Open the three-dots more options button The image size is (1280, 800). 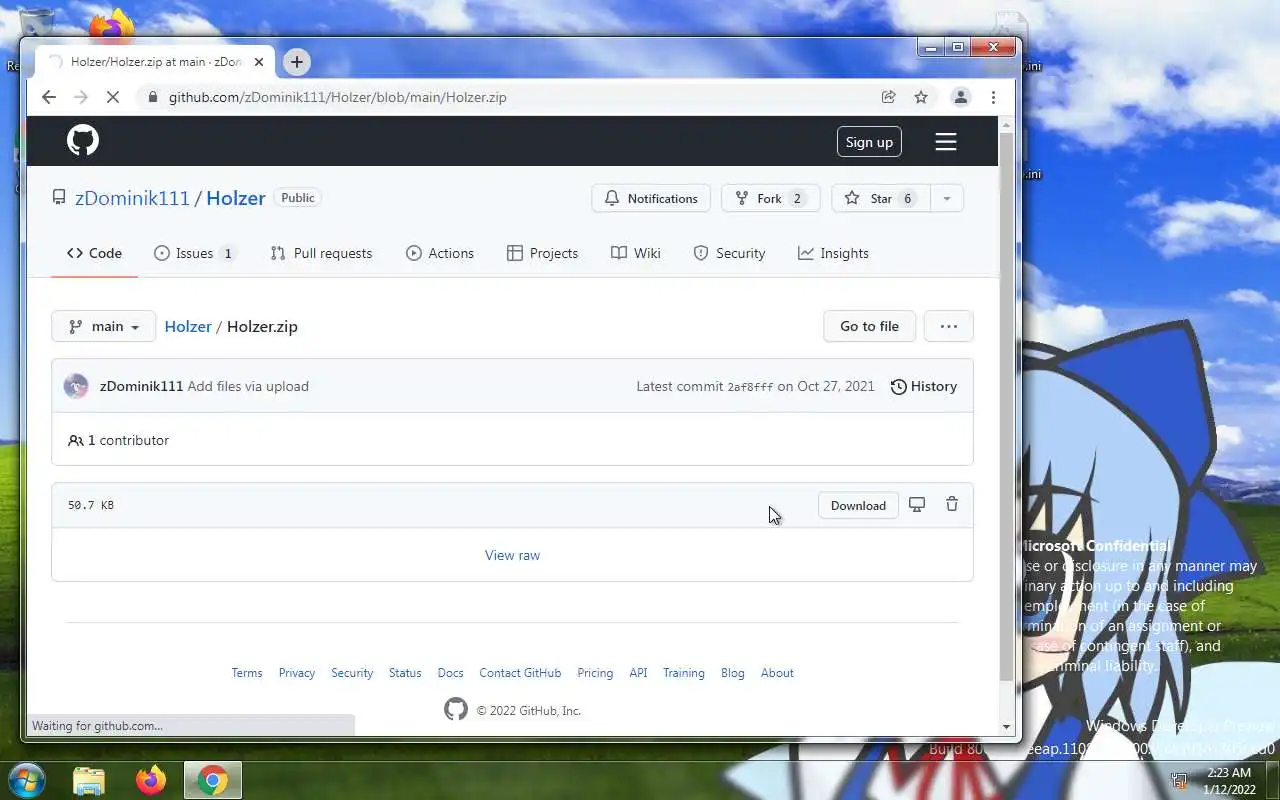point(949,326)
